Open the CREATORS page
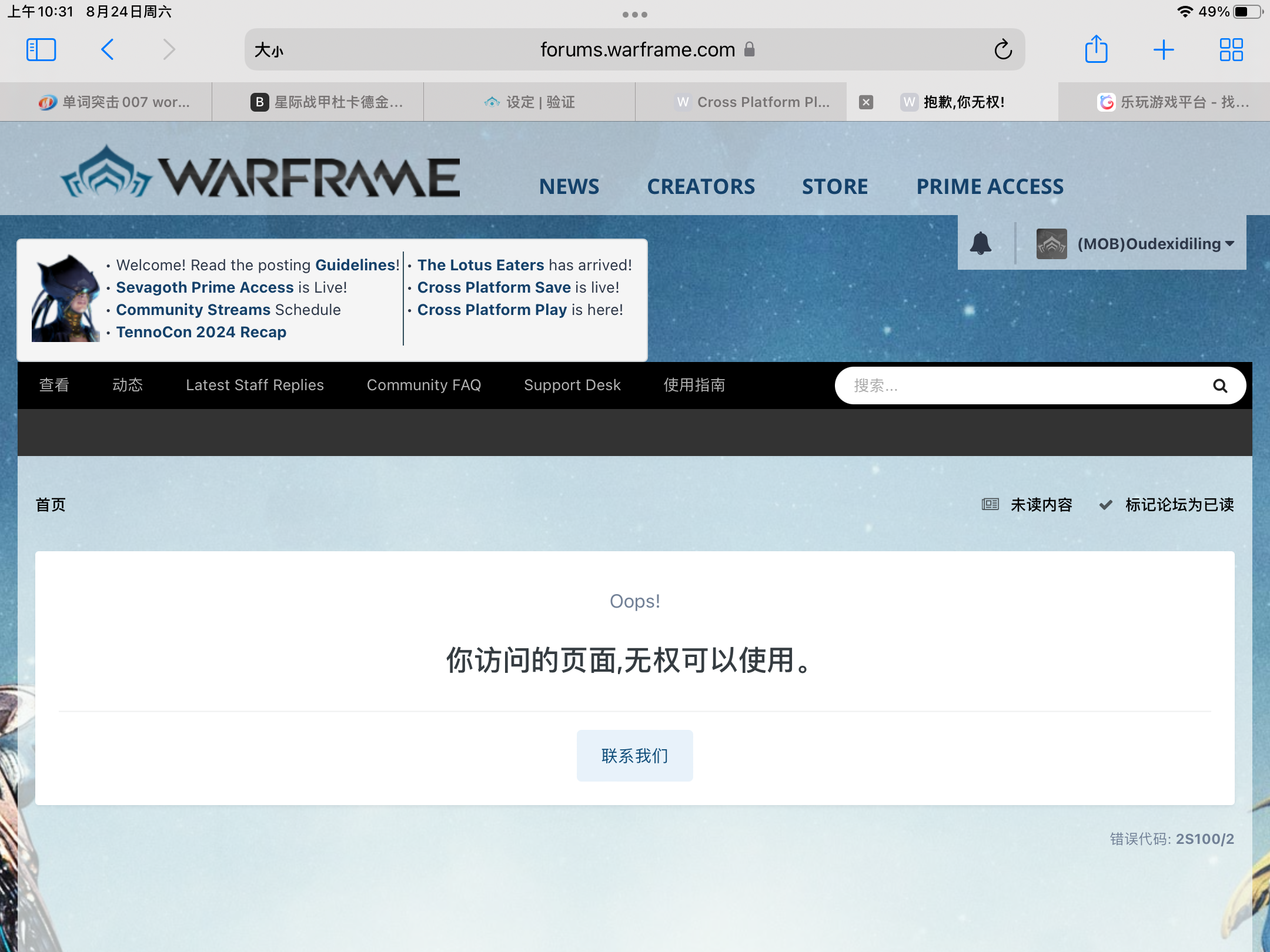The width and height of the screenshot is (1270, 952). coord(701,186)
